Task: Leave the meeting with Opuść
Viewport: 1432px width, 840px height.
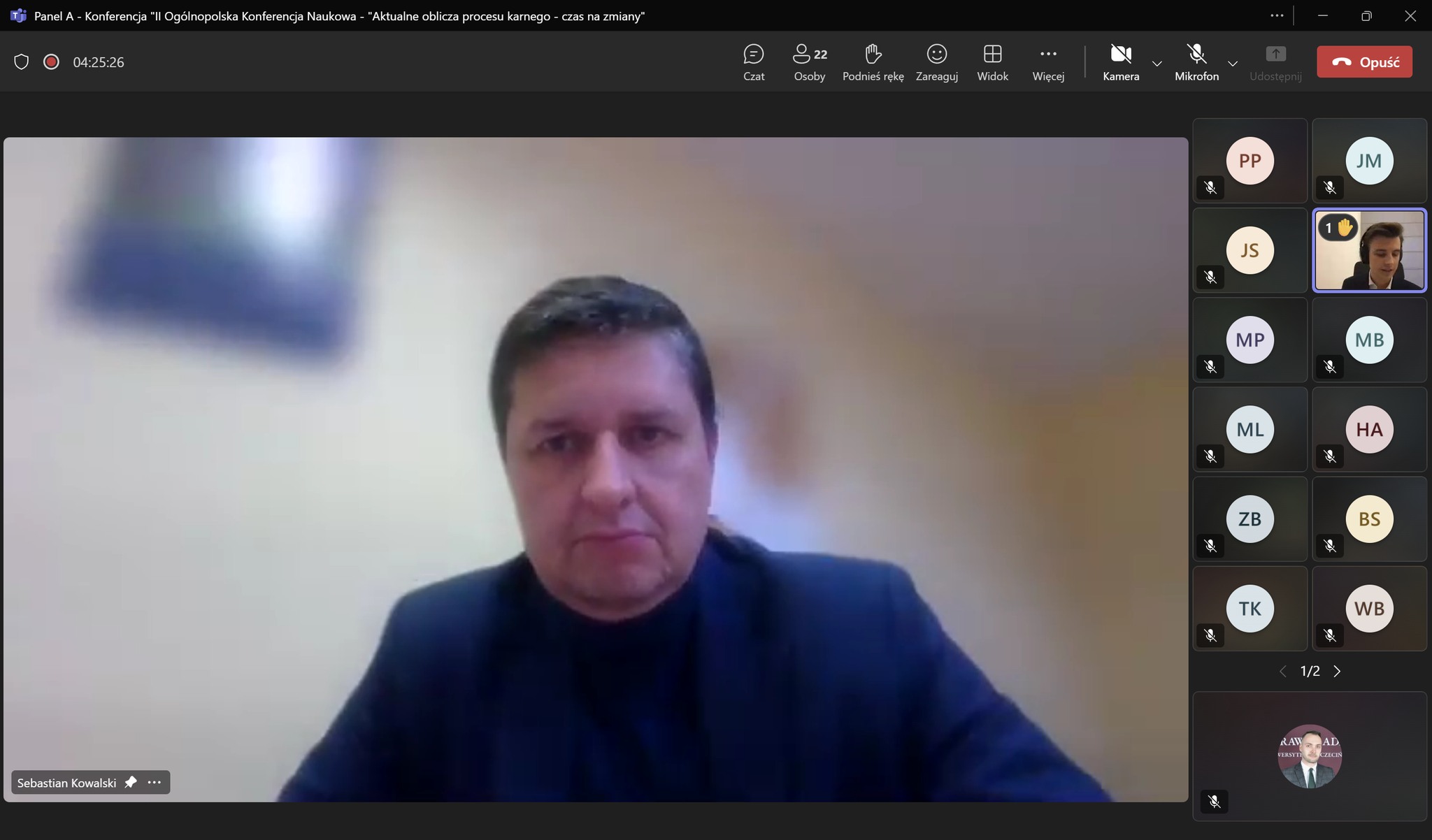Action: (x=1364, y=62)
